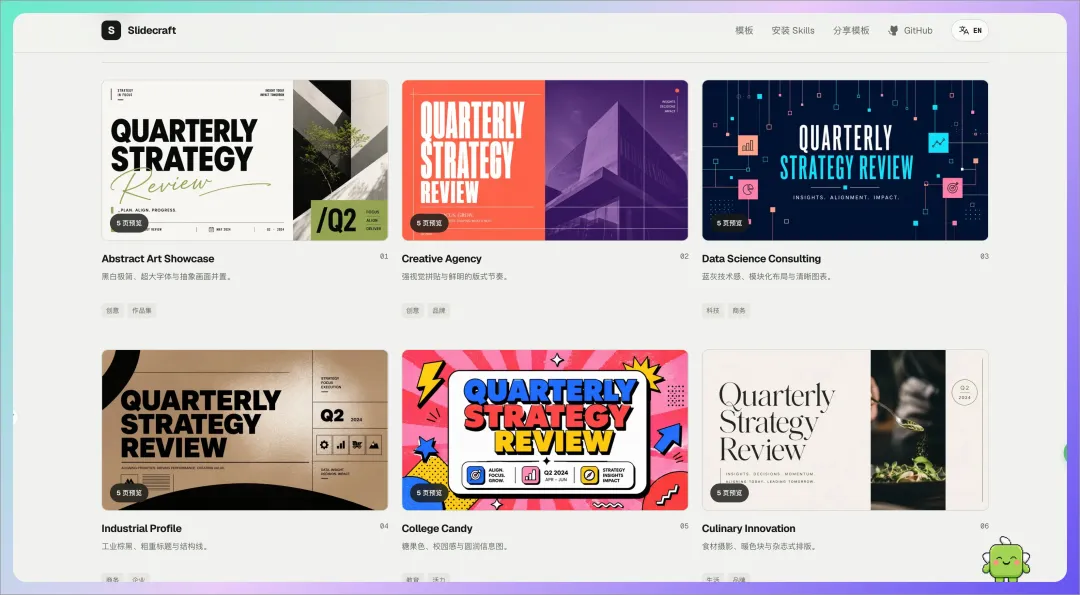Open the green robot mascot assistant
The width and height of the screenshot is (1080, 595).
1006,559
